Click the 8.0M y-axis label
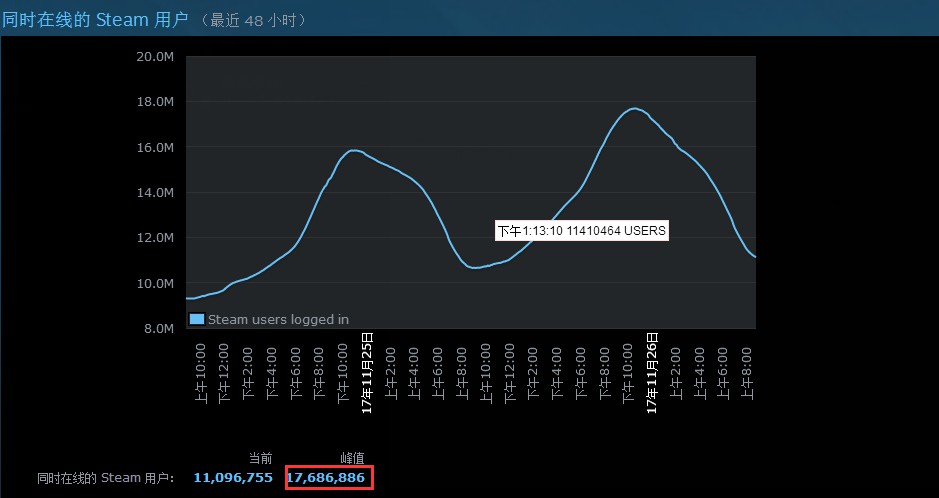Screen dimensions: 939x498 [159, 329]
